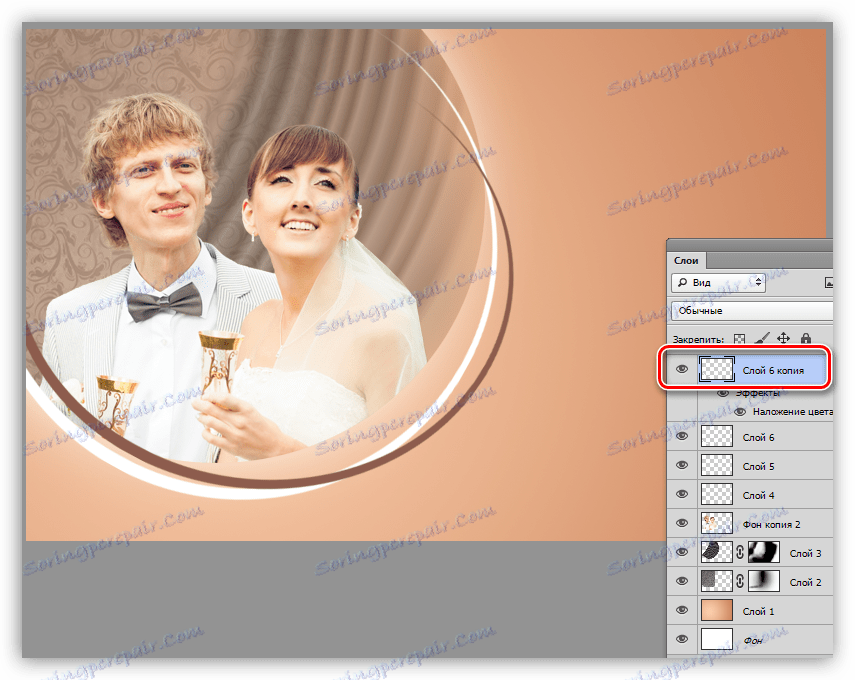855x680 pixels.
Task: Select layer named Слой 3
Action: 805,553
